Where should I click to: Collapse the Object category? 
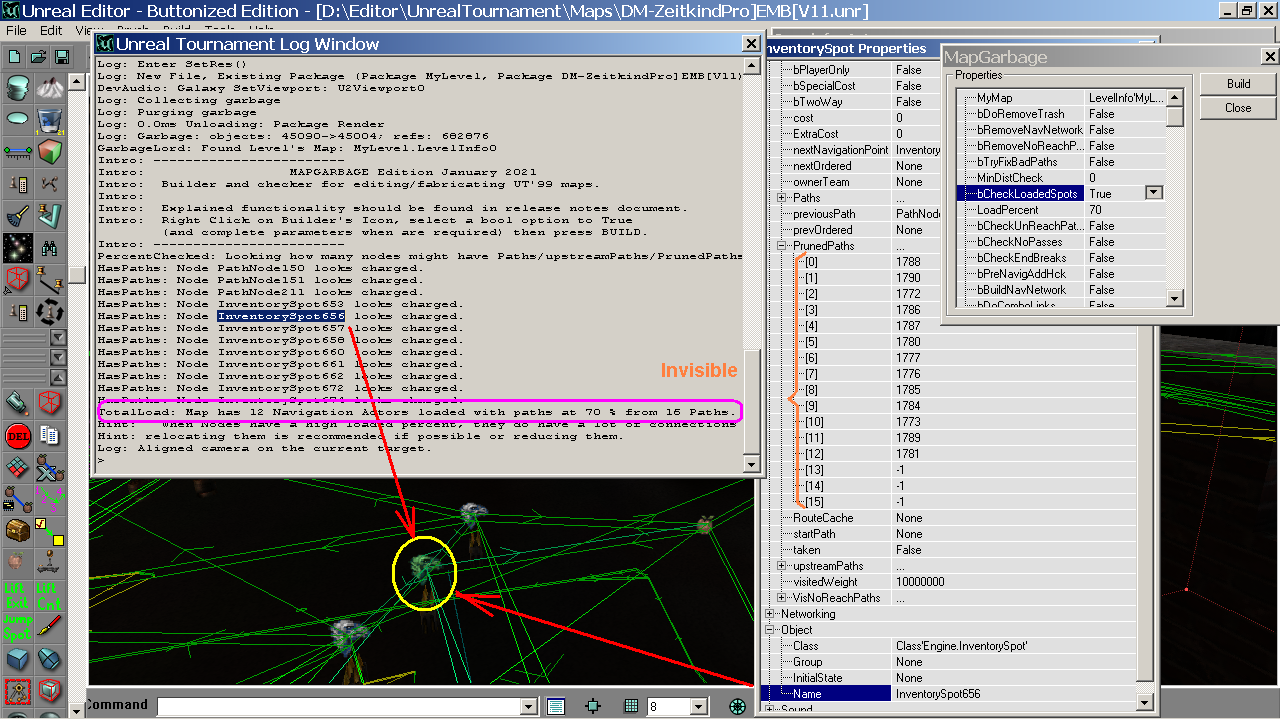click(770, 630)
